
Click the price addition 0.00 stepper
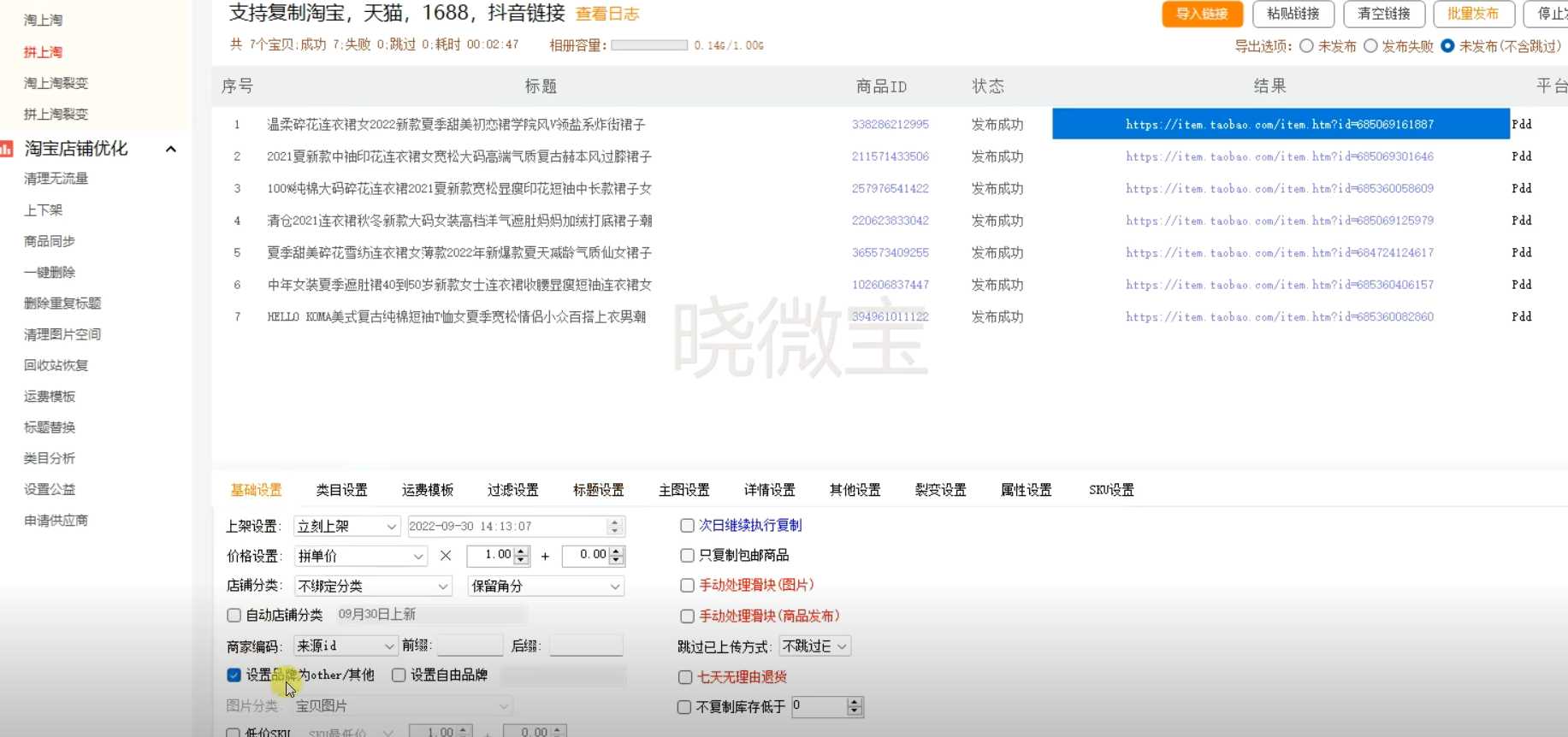[617, 556]
